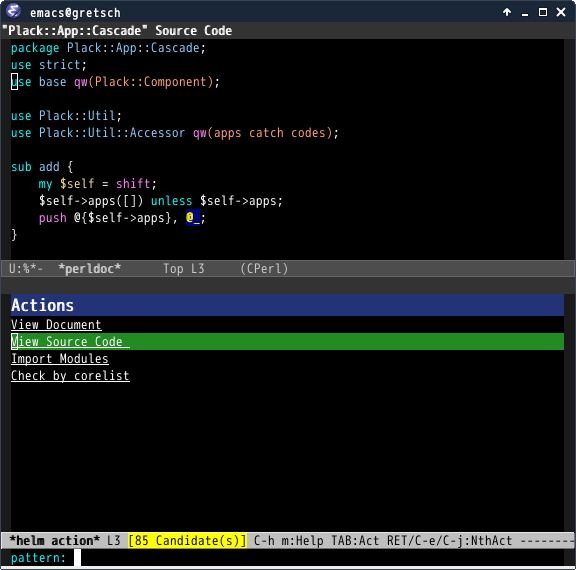
Task: Click the sub add definition line
Action: click(x=42, y=167)
